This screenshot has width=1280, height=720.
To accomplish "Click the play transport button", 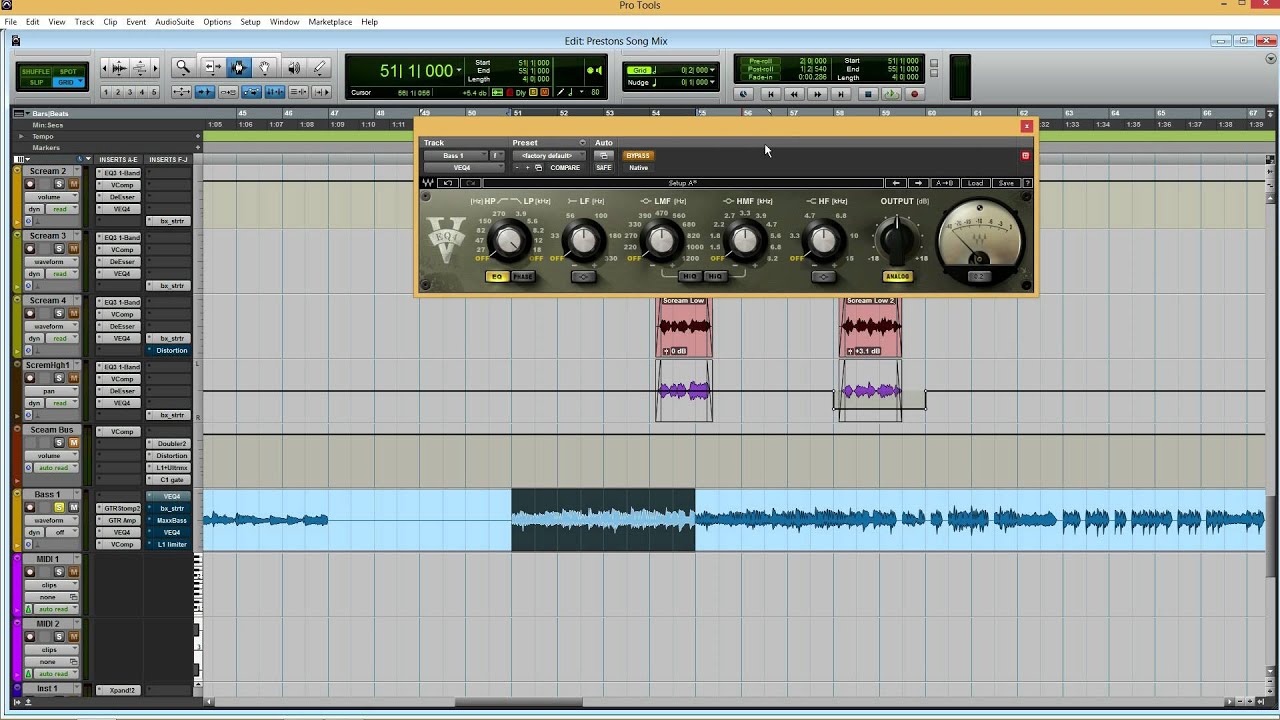I will pyautogui.click(x=890, y=94).
